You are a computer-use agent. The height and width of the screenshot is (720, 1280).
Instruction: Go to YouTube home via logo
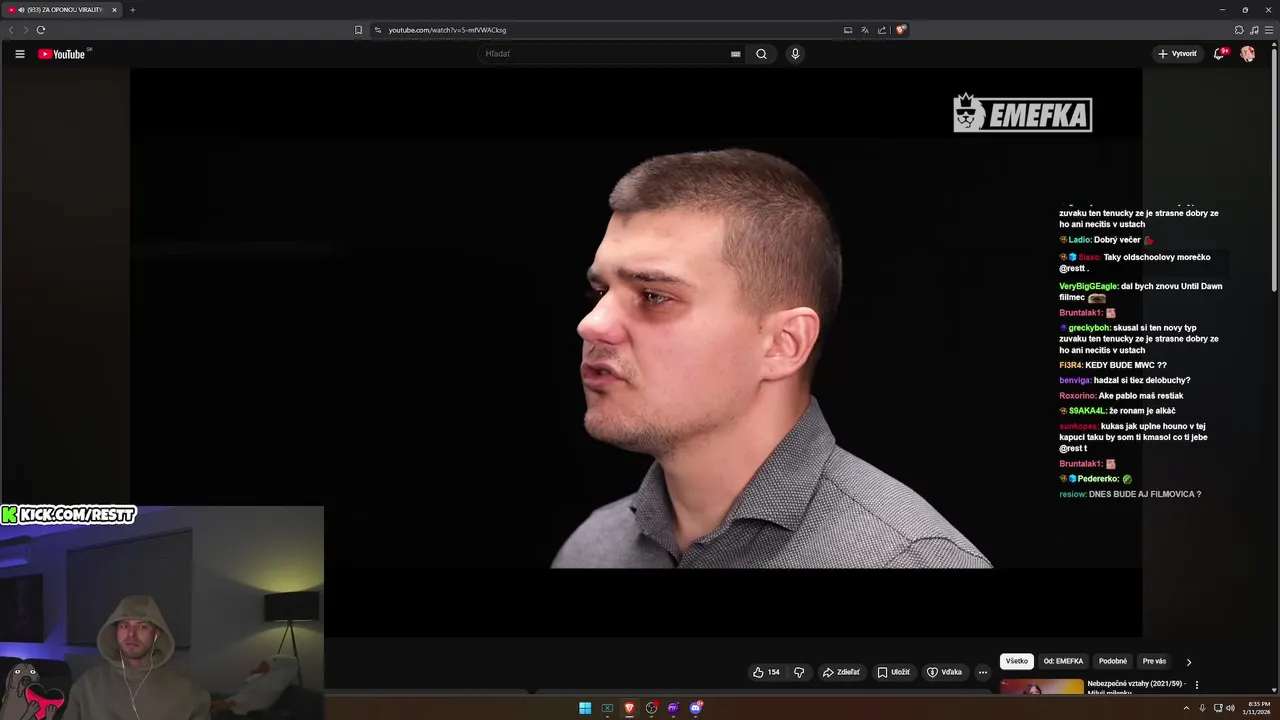(62, 54)
